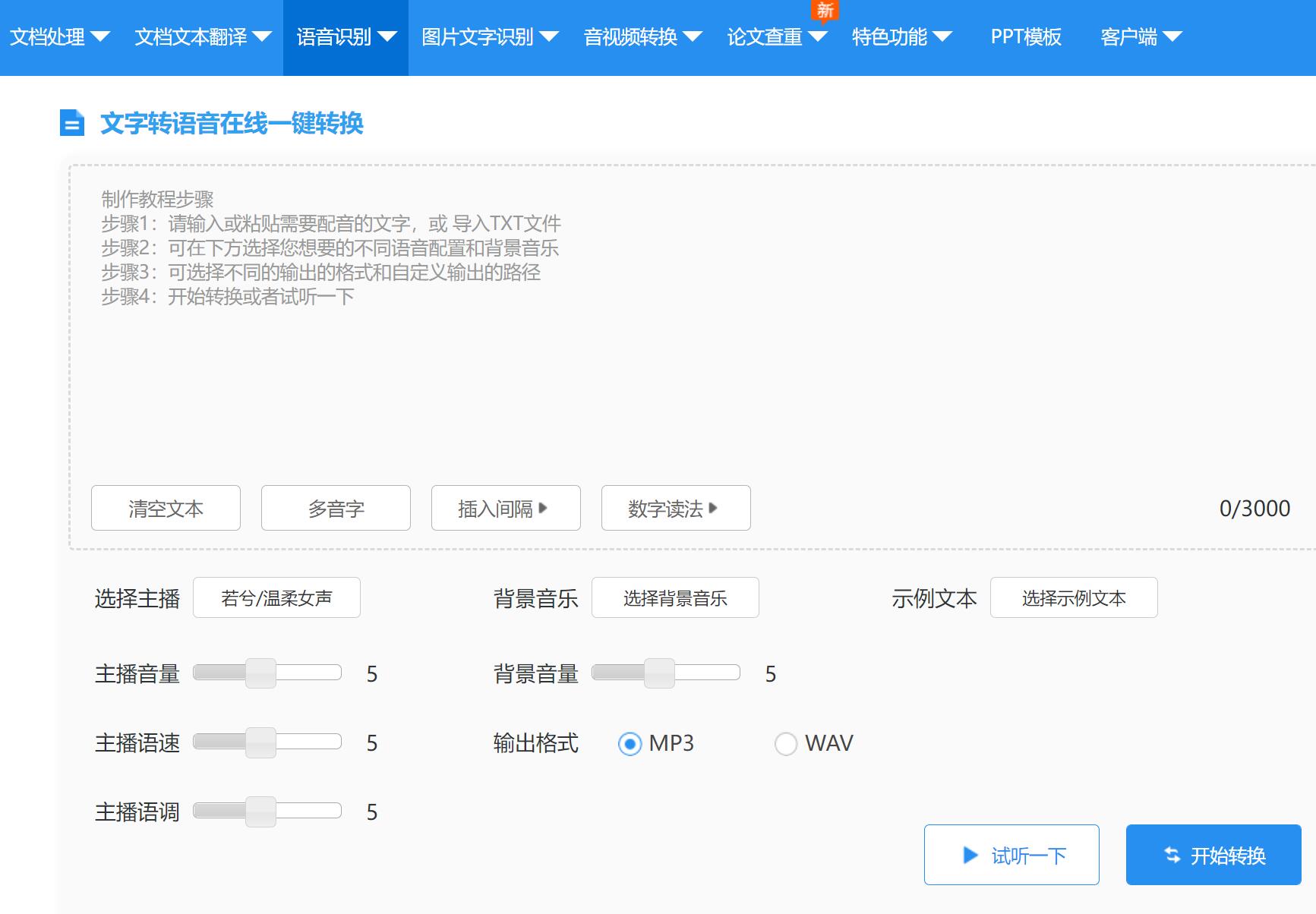This screenshot has height=914, width=1316.
Task: Select MP3 output format
Action: [630, 744]
